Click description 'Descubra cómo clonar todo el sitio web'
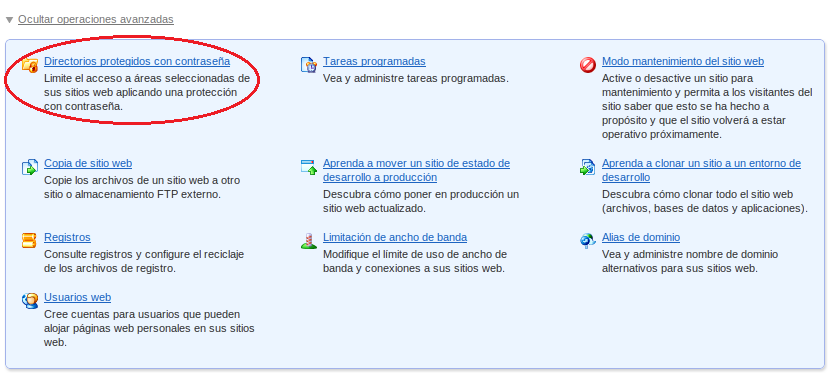Screen dimensions: 840x382 (x=704, y=201)
